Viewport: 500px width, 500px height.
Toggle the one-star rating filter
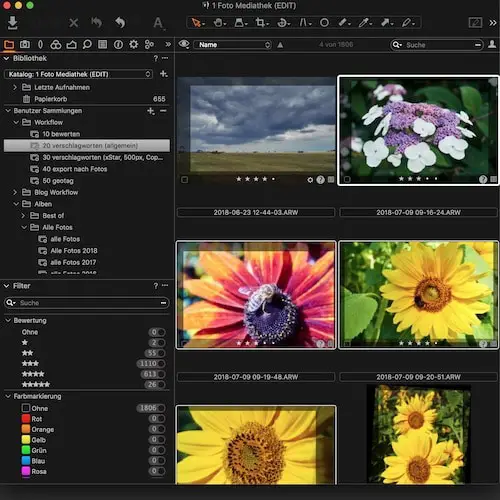click(157, 343)
